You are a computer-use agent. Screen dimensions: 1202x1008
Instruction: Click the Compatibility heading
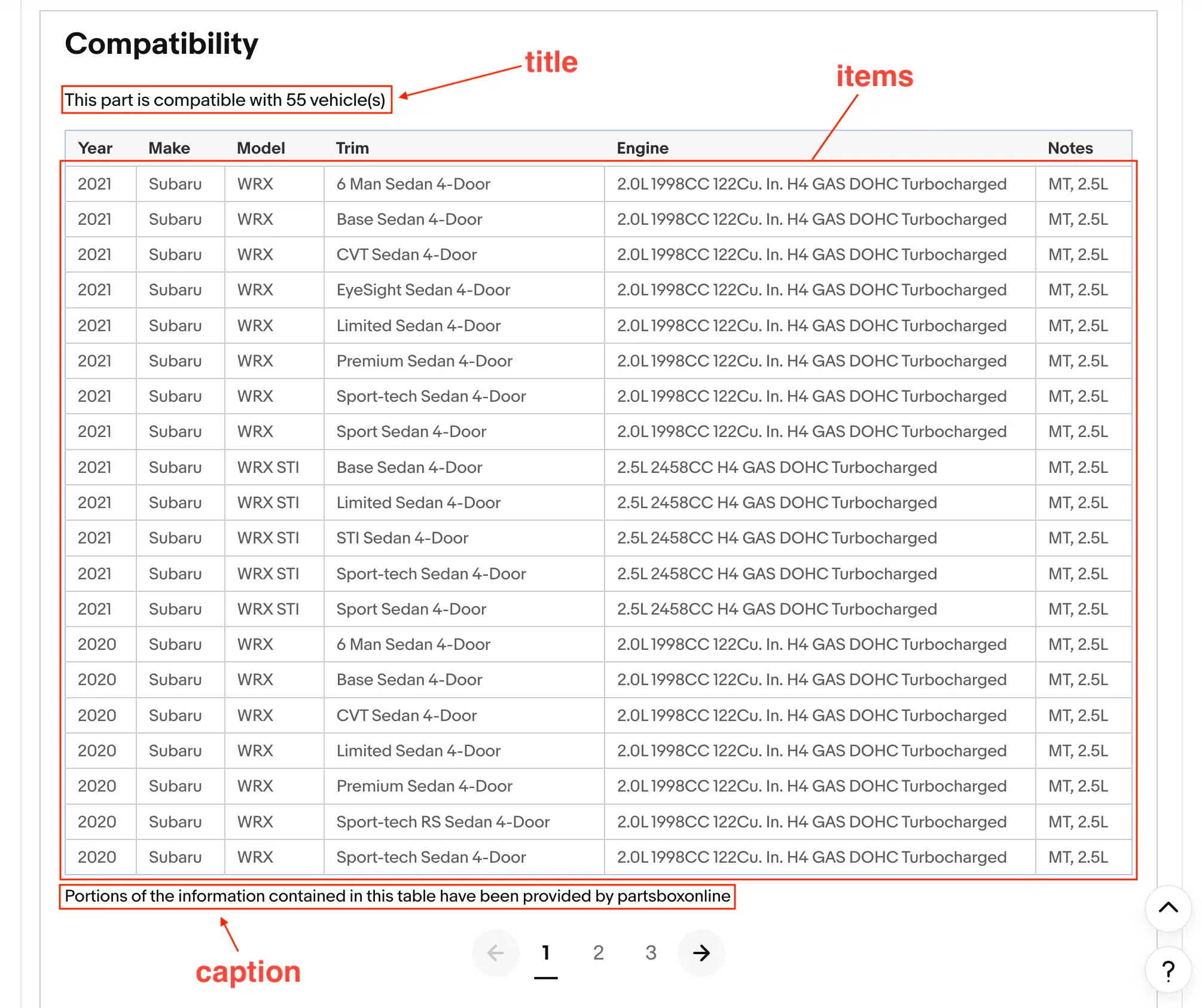(x=161, y=44)
